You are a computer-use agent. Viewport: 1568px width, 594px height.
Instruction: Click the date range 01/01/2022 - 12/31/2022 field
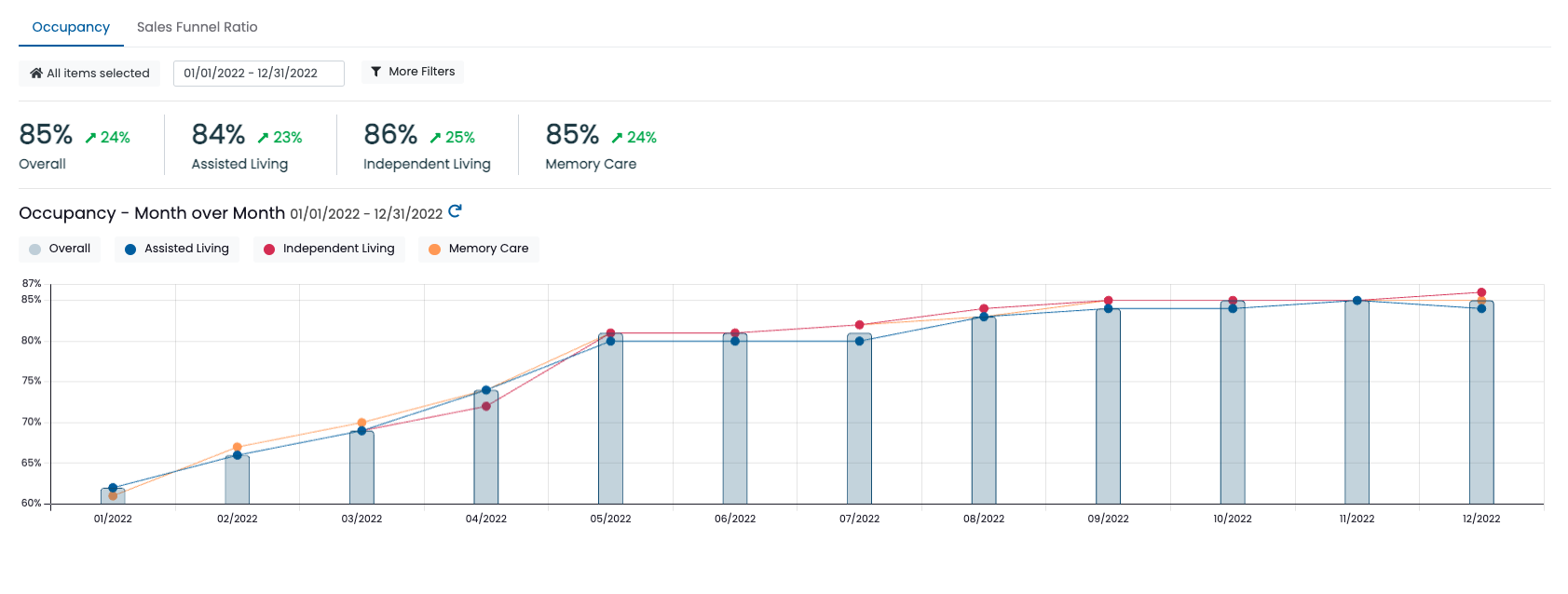click(x=259, y=74)
